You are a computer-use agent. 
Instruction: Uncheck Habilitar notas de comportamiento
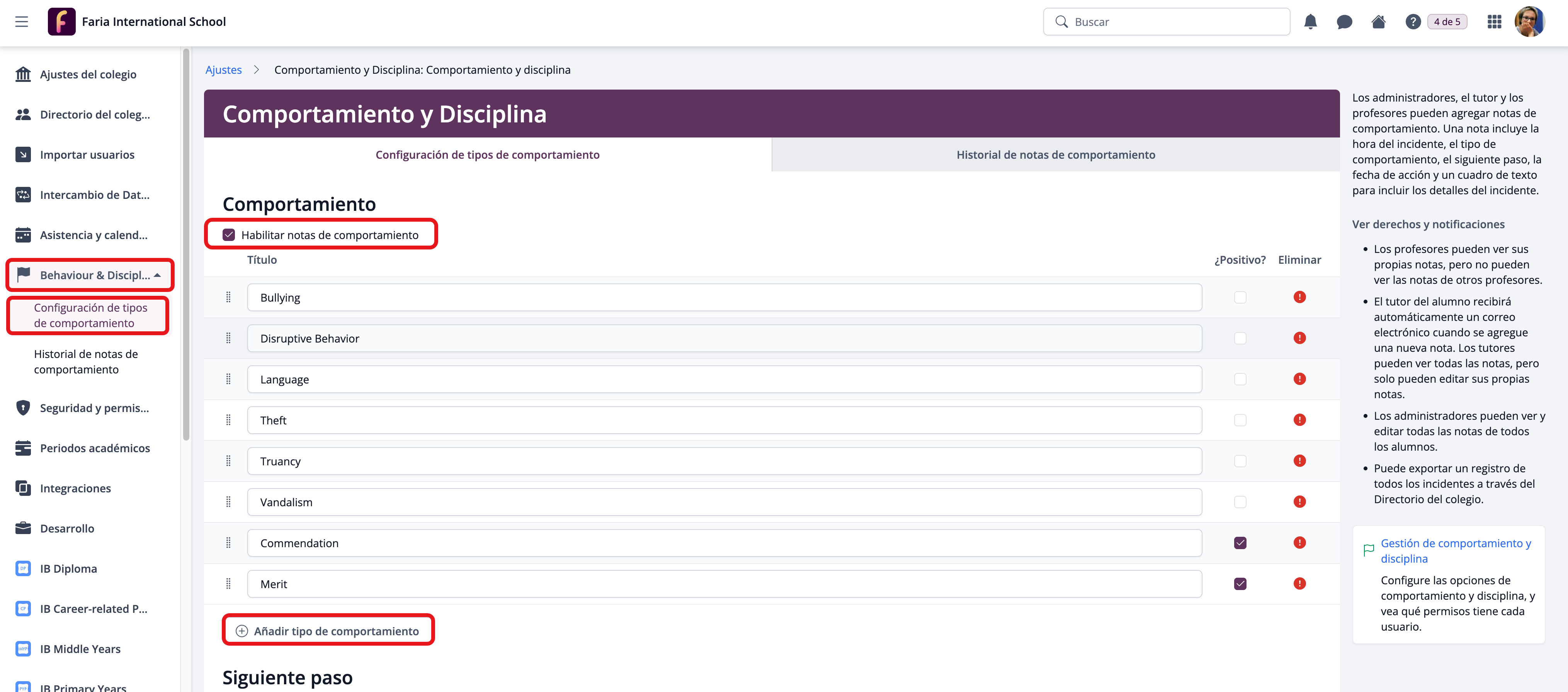point(229,235)
